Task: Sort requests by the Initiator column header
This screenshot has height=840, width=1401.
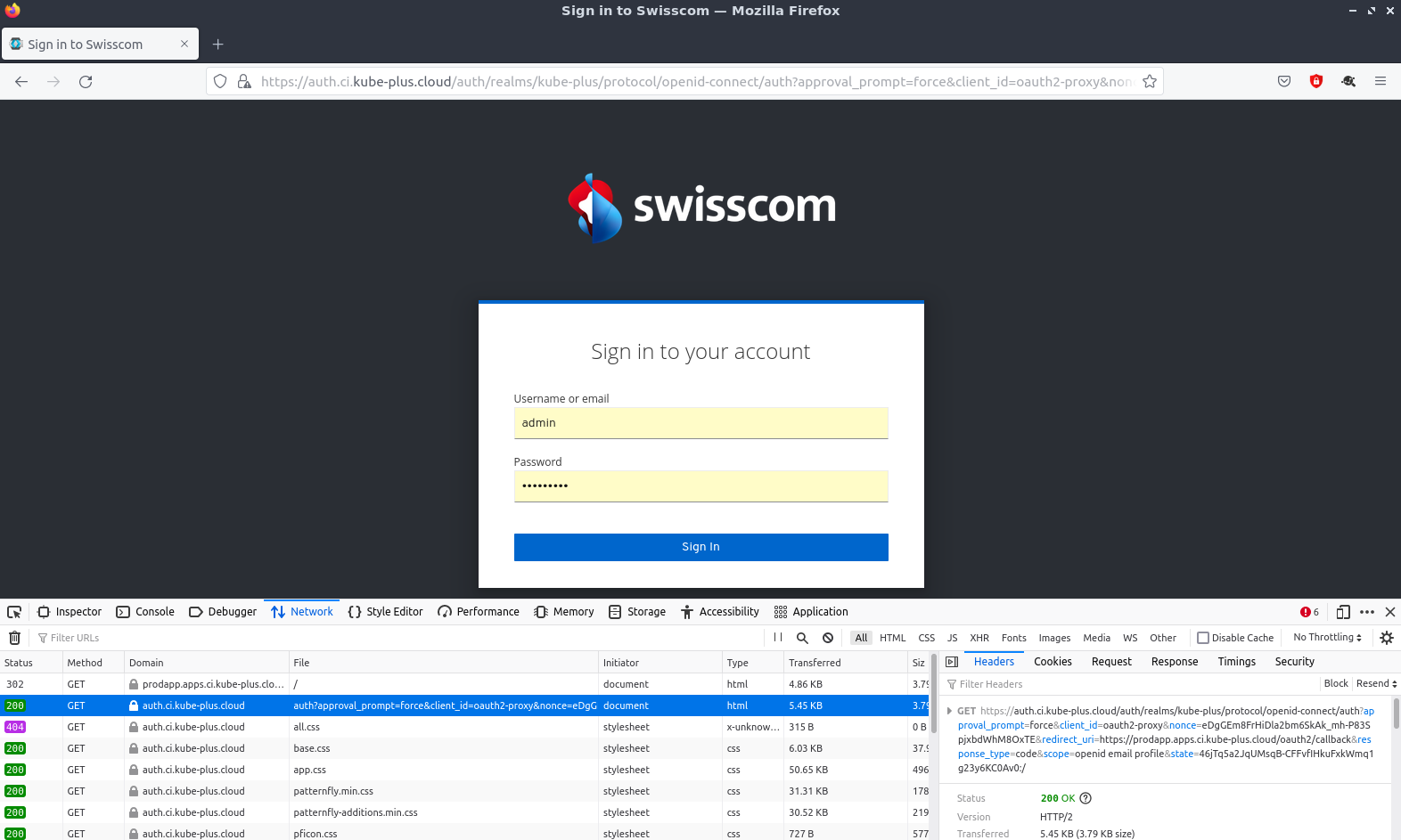Action: click(x=660, y=663)
